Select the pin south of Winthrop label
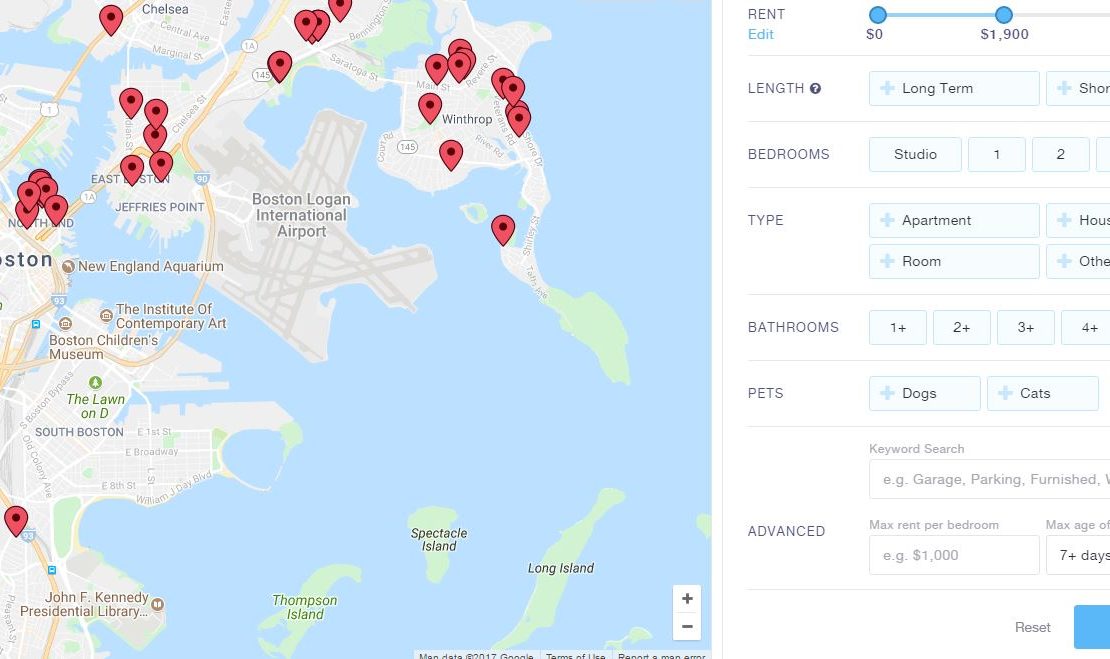1110x659 pixels. tap(451, 155)
